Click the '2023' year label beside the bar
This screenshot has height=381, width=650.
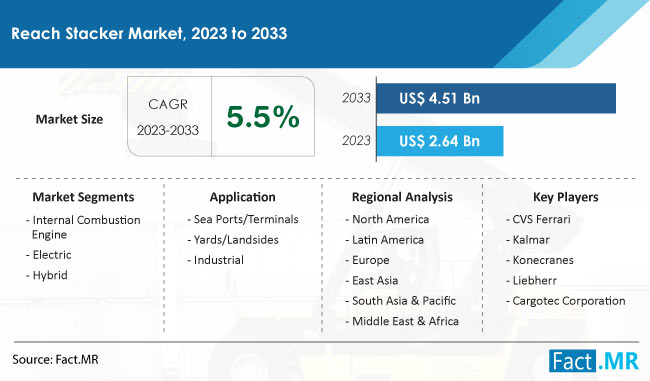[x=356, y=141]
